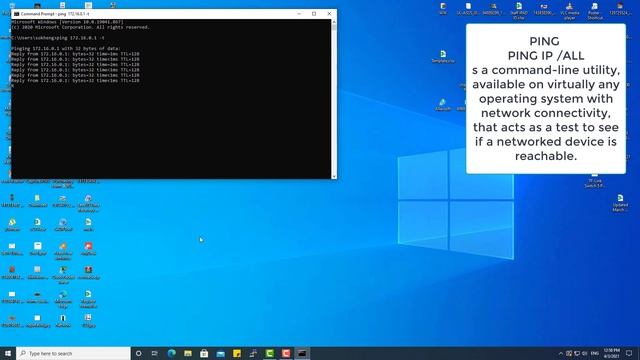This screenshot has width=640, height=360.
Task: Click the Type here to search box
Action: tap(73, 353)
